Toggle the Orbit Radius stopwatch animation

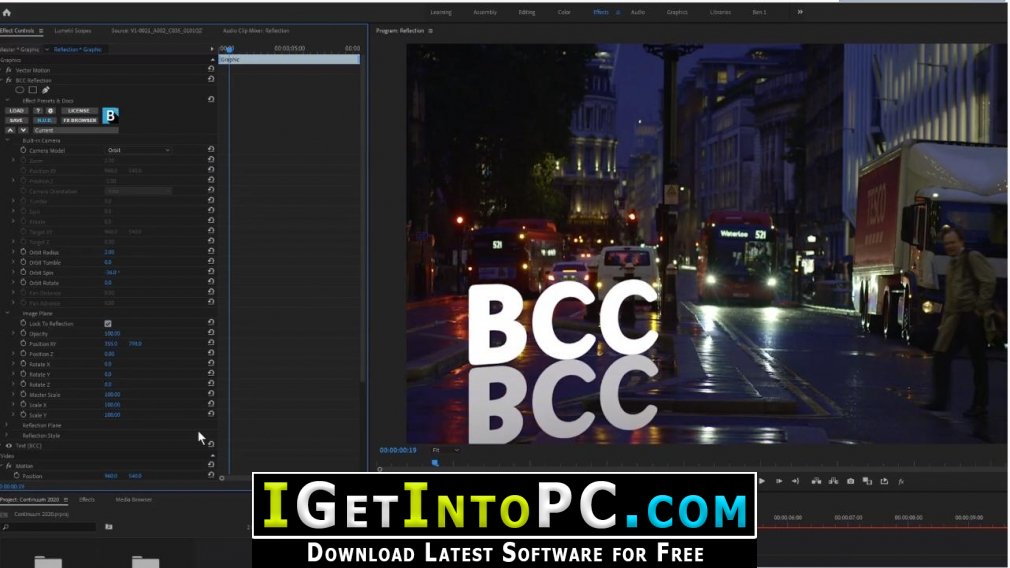pyautogui.click(x=23, y=252)
